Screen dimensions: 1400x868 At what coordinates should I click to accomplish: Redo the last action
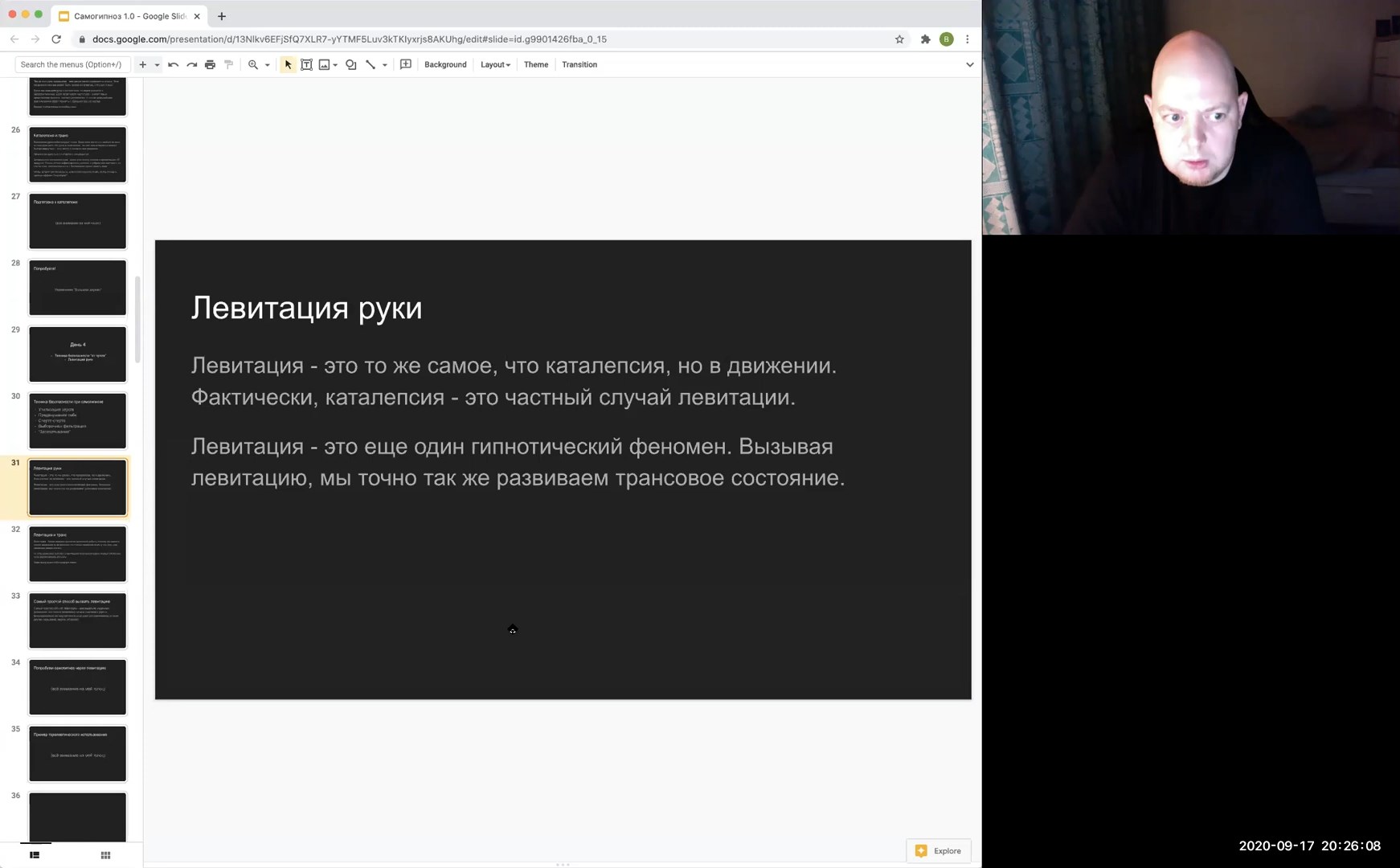pos(191,64)
